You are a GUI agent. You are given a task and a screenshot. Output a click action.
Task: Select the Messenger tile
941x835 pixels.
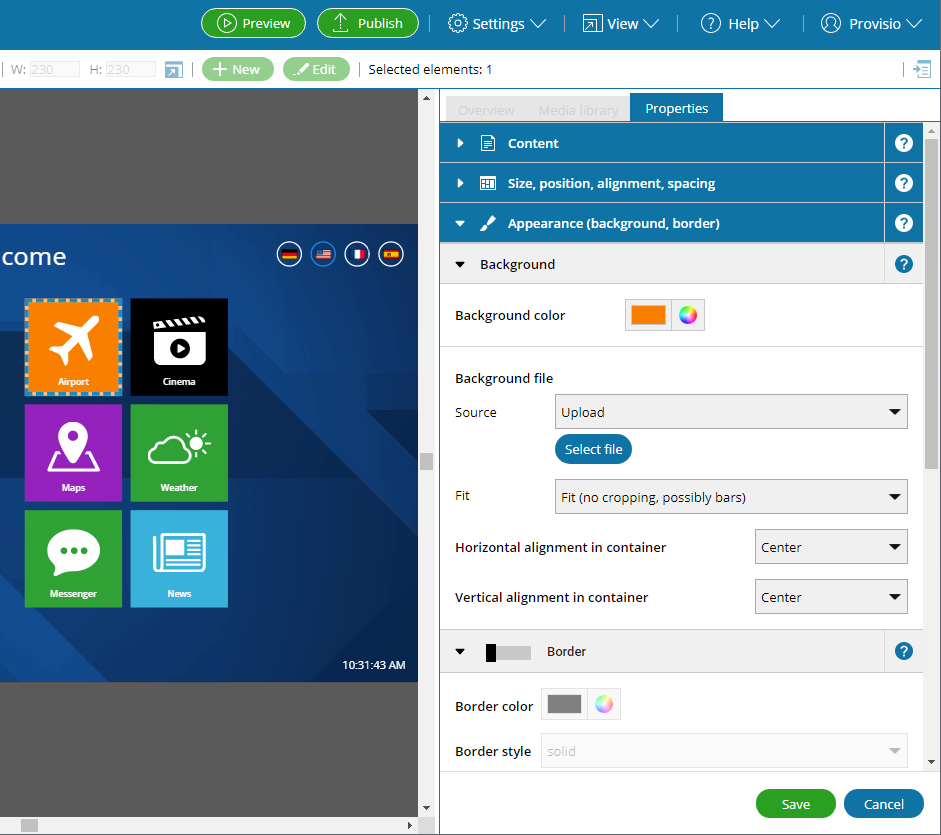pyautogui.click(x=73, y=558)
